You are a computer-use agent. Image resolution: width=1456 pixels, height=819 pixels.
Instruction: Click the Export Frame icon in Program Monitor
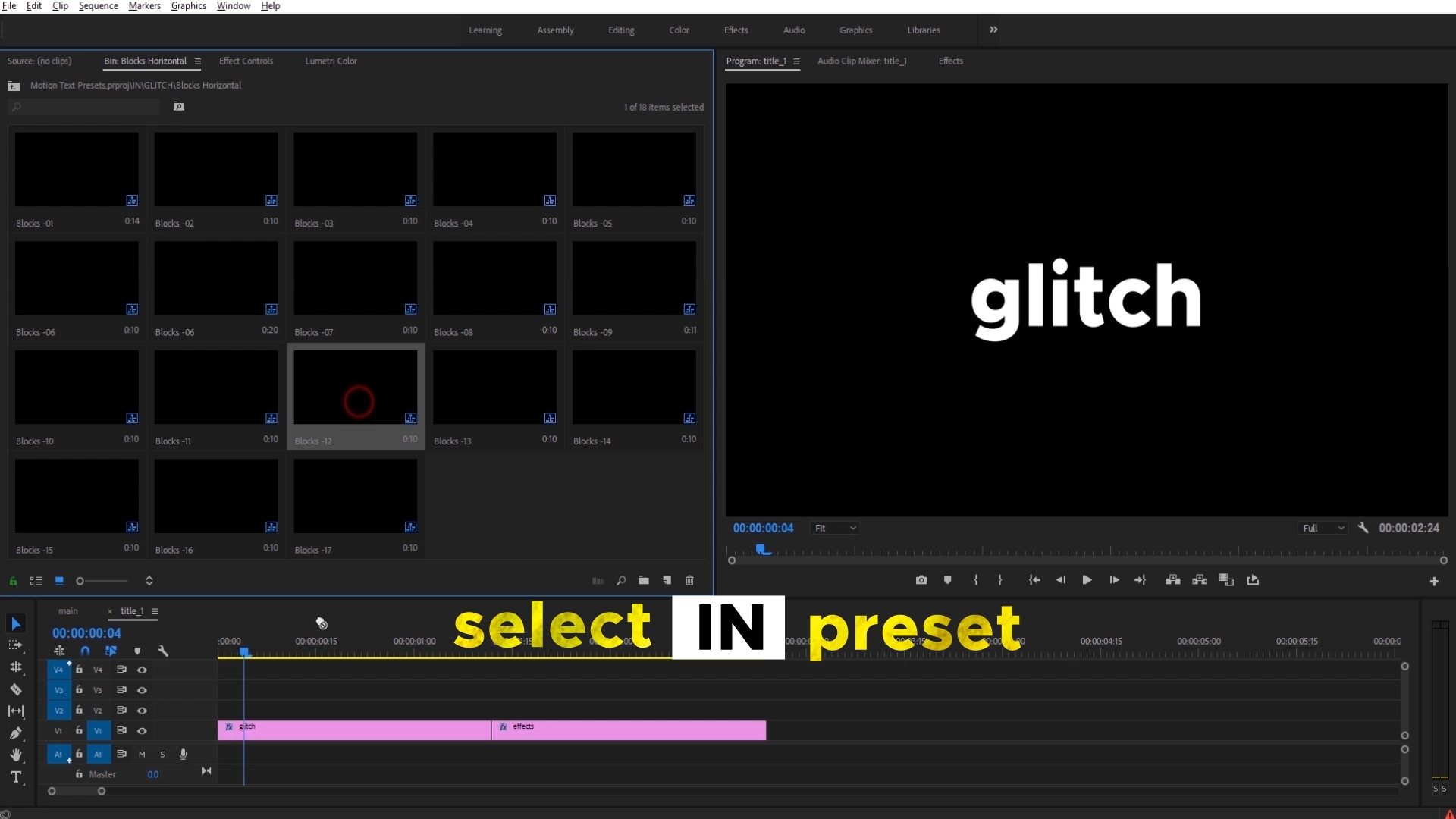(920, 580)
